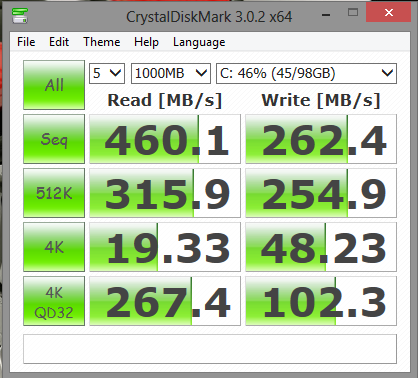Expand the test count dropdown showing 5
Image resolution: width=418 pixels, height=378 pixels.
click(107, 73)
